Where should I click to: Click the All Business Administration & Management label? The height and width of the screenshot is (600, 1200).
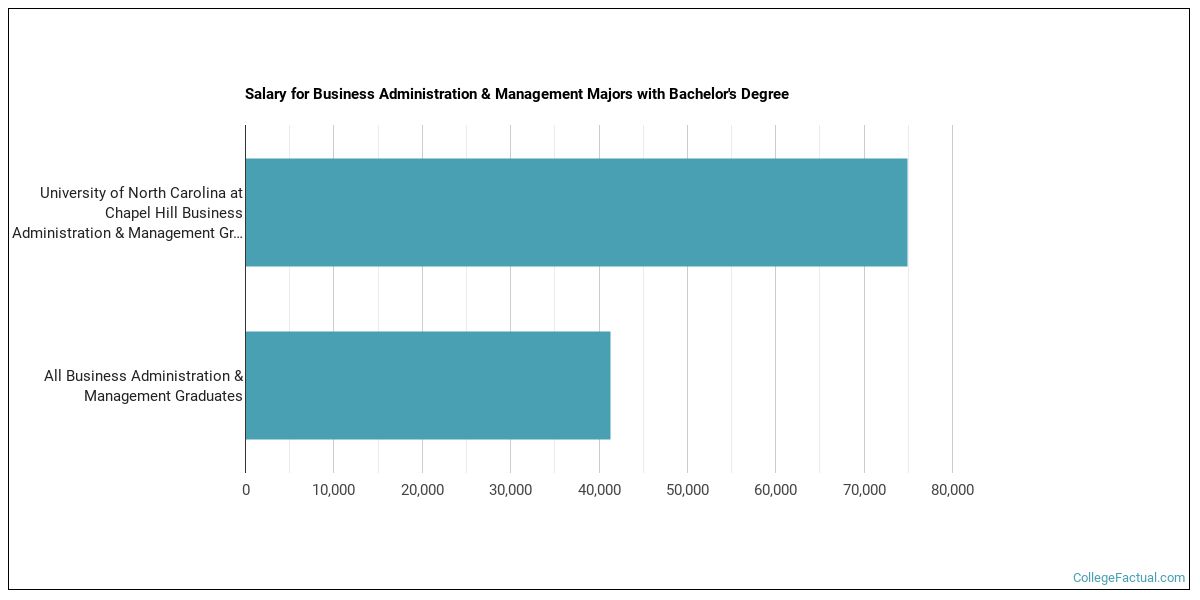click(143, 386)
